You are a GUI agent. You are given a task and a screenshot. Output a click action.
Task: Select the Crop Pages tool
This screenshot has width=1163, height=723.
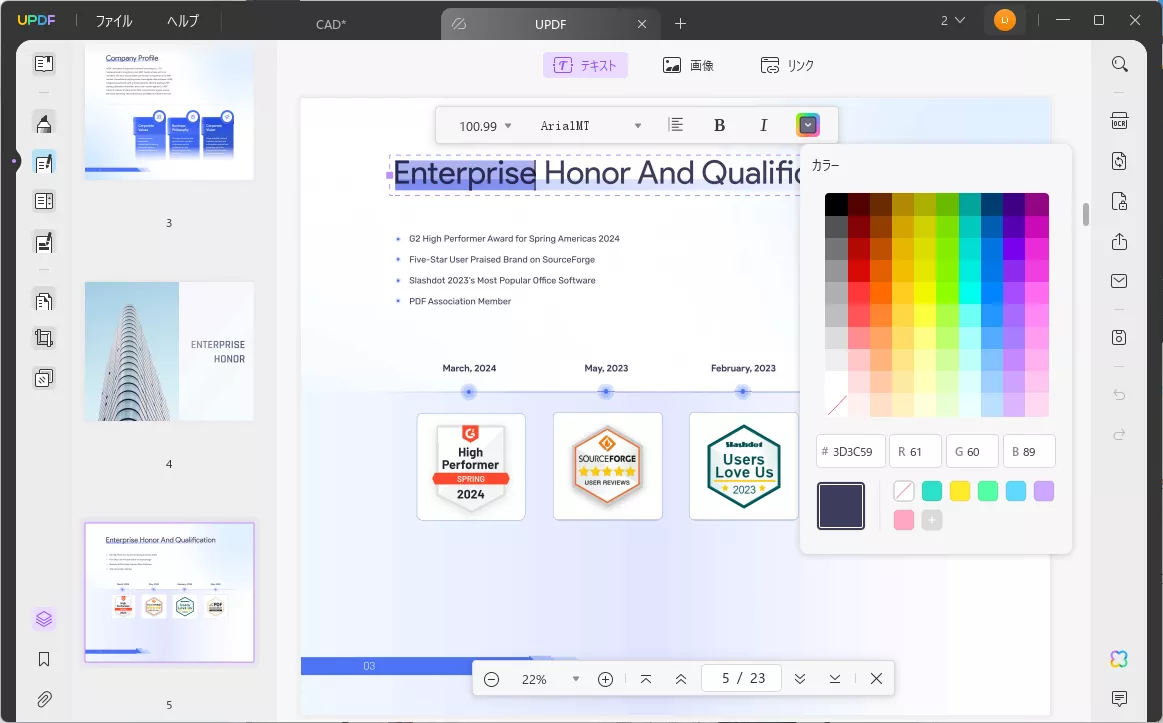click(x=44, y=339)
